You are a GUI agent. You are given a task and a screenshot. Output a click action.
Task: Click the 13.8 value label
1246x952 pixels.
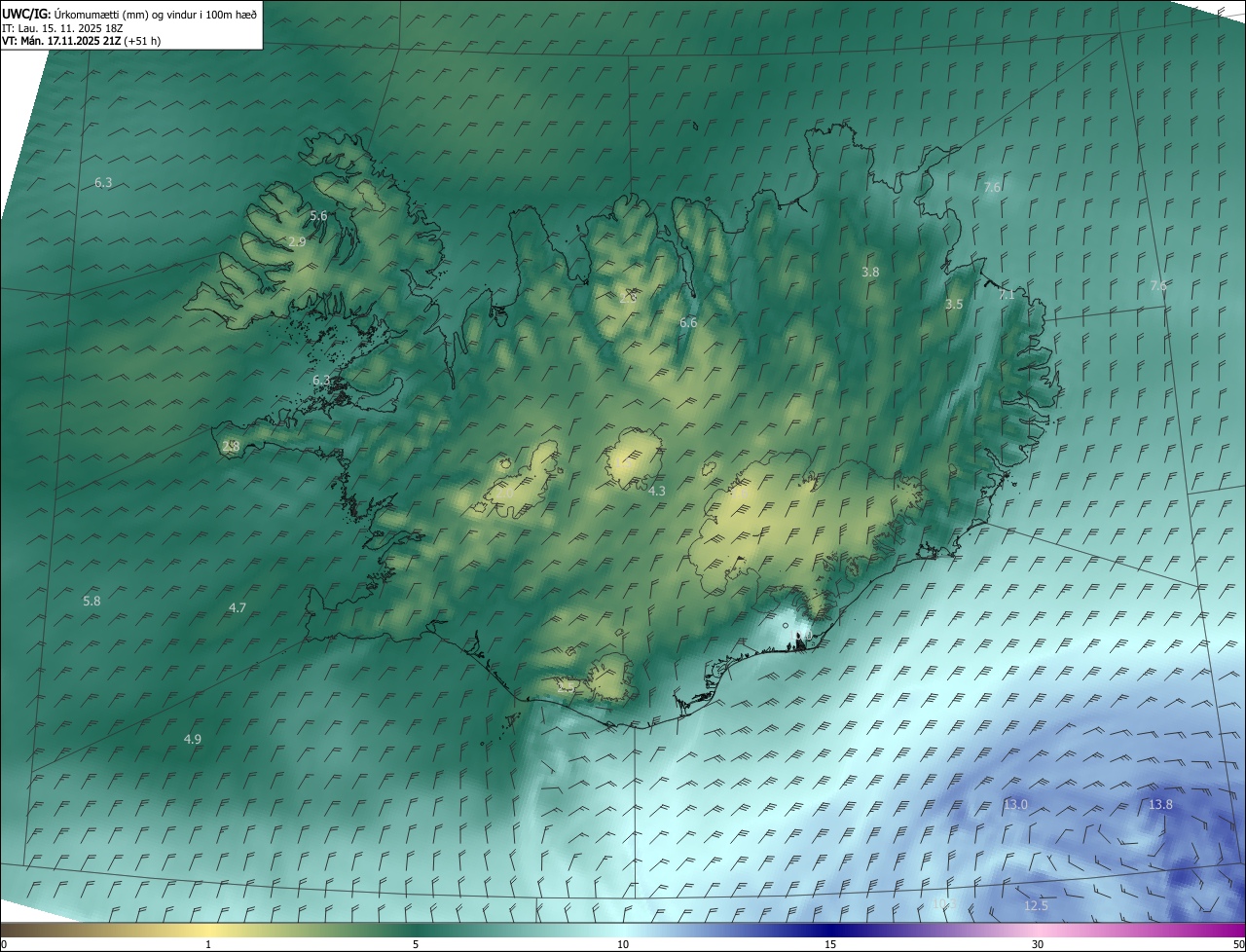(x=1160, y=804)
